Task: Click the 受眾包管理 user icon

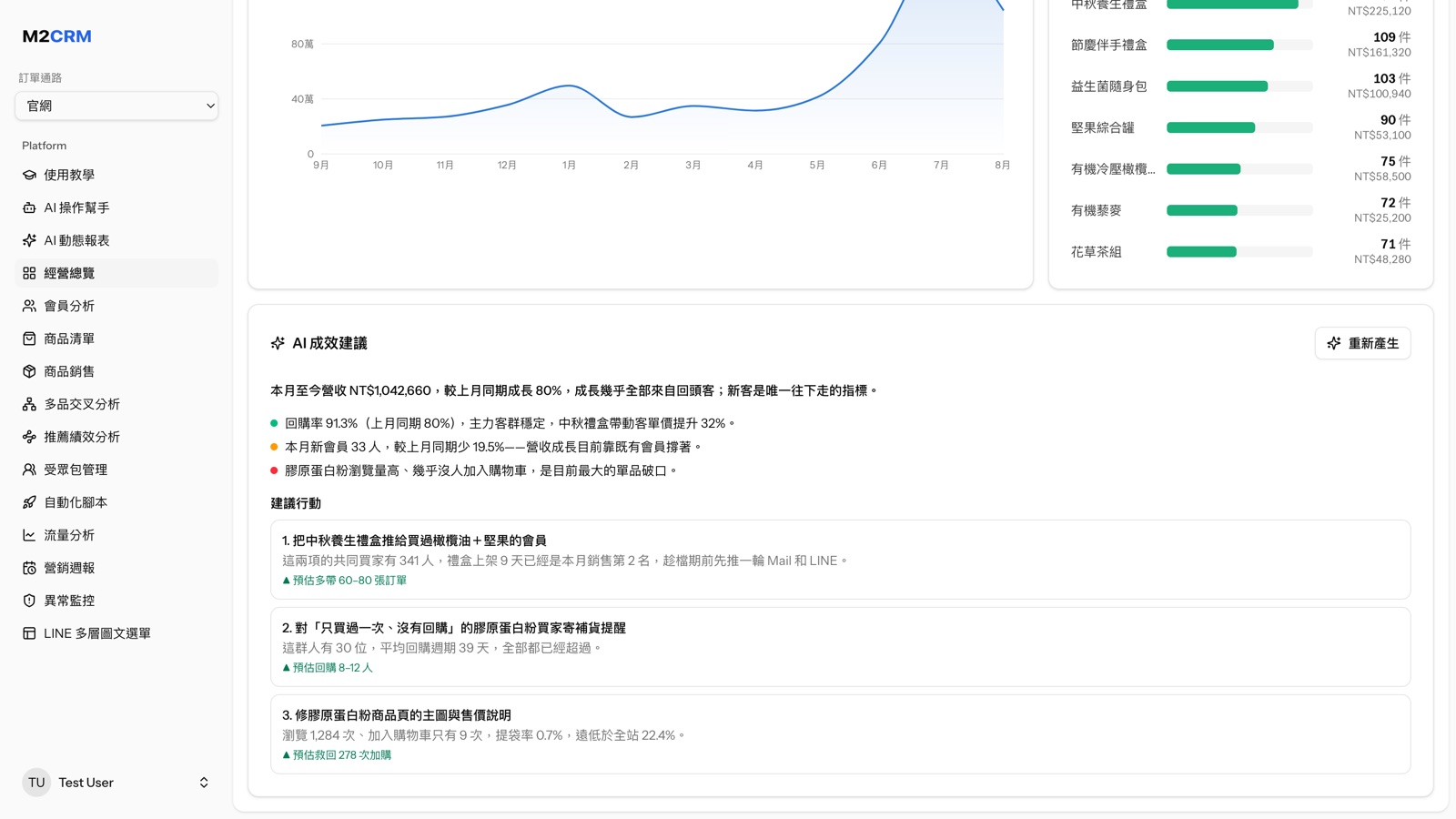Action: pos(29,470)
